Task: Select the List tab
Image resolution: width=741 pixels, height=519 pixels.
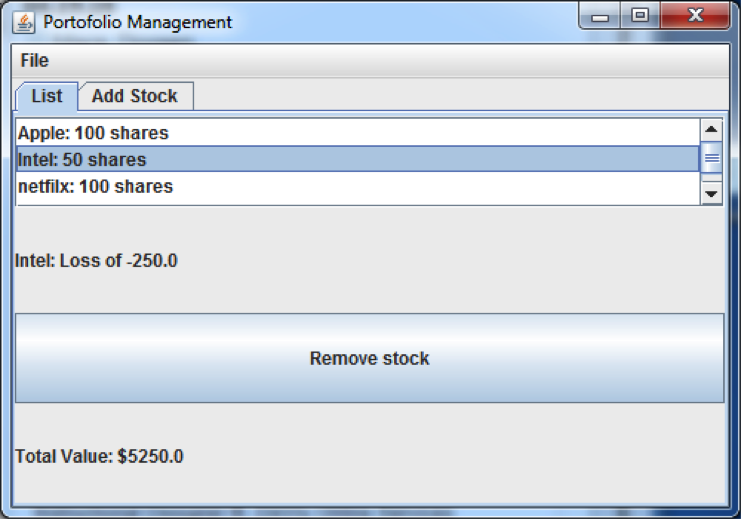Action: (46, 96)
